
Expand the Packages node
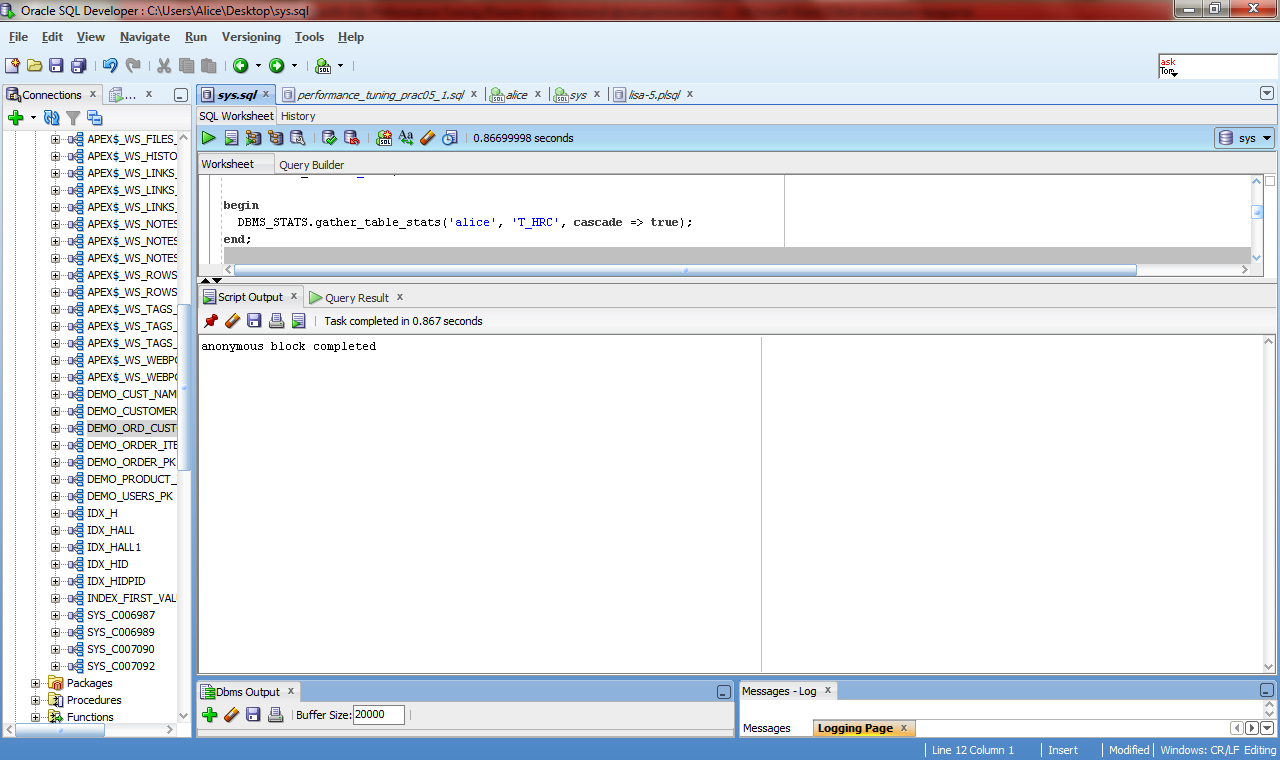(x=36, y=683)
